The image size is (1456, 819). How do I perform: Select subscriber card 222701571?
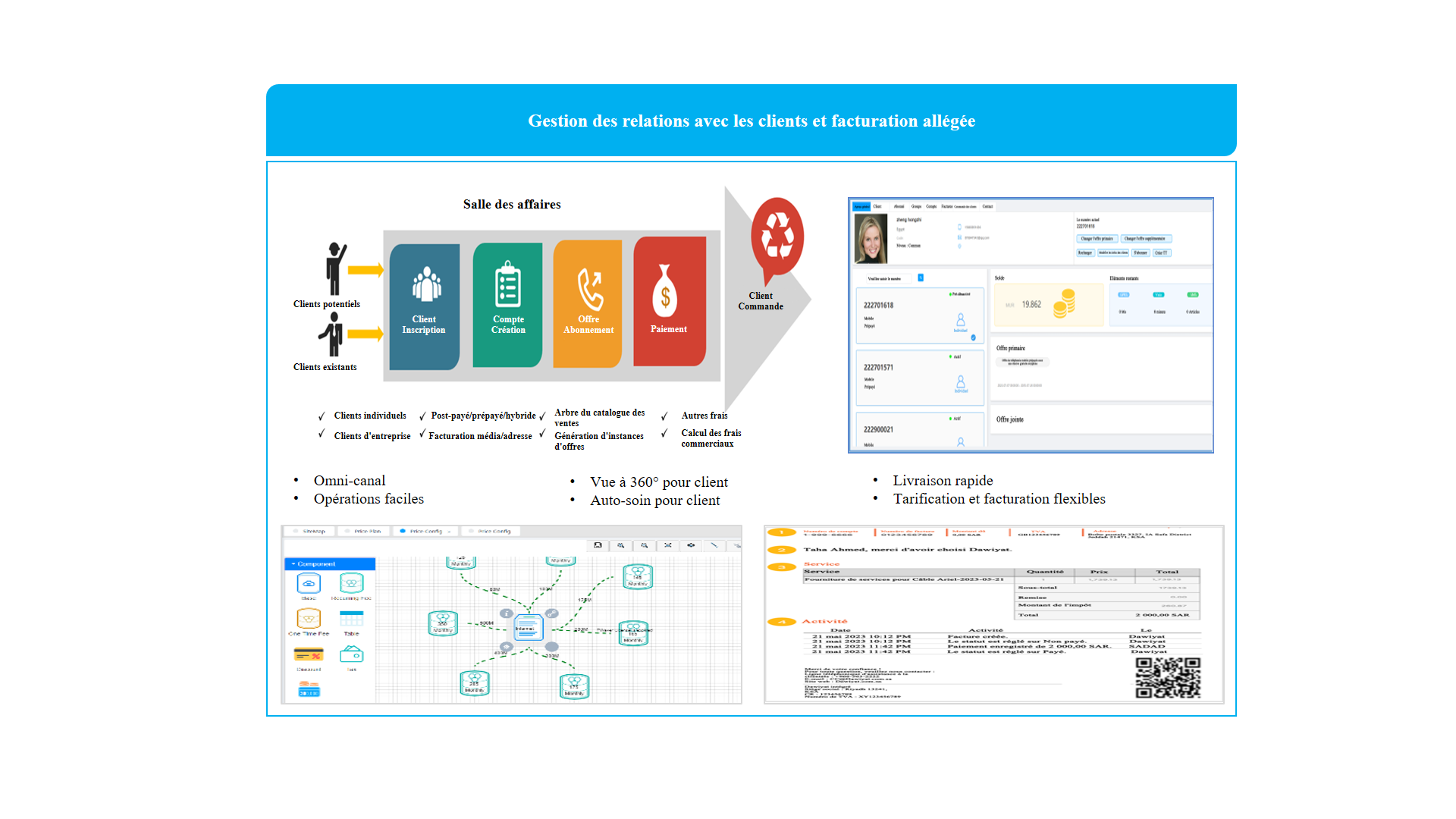point(920,377)
